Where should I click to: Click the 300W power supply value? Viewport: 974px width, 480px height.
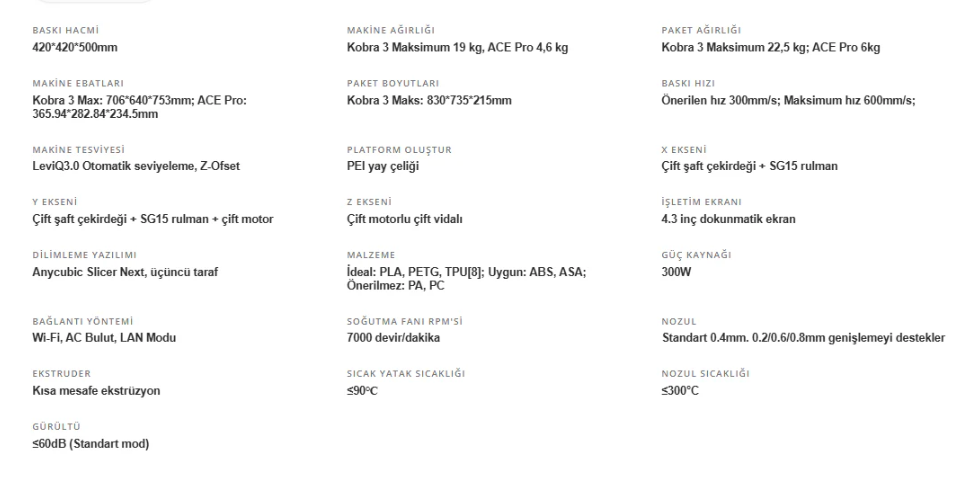tap(676, 271)
